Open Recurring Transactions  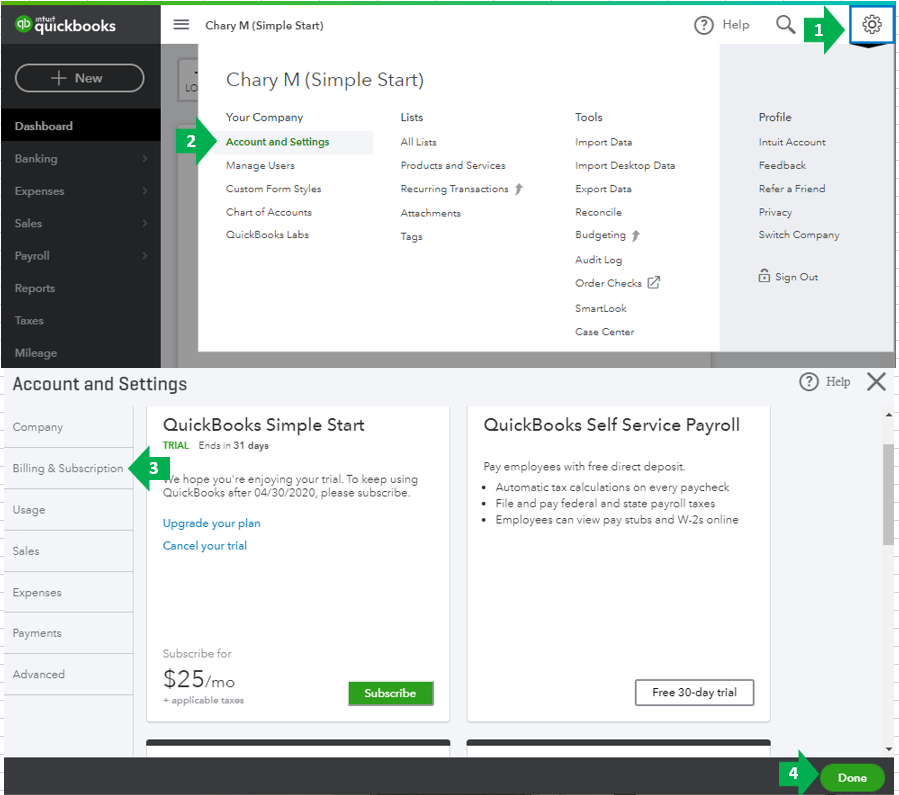[455, 189]
